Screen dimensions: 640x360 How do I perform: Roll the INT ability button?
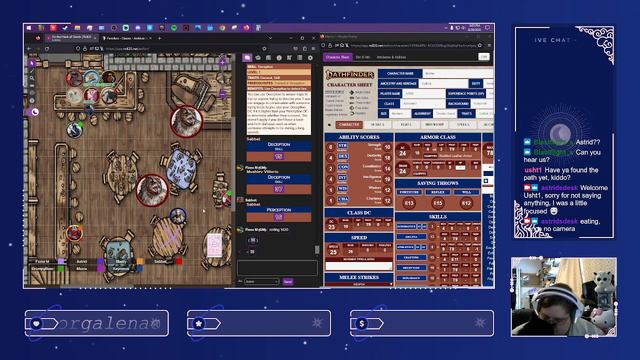pyautogui.click(x=342, y=178)
